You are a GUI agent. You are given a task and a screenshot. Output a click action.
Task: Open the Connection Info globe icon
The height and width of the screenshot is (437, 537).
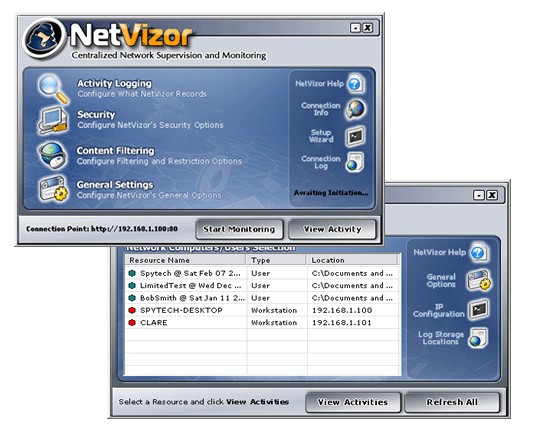[x=355, y=110]
